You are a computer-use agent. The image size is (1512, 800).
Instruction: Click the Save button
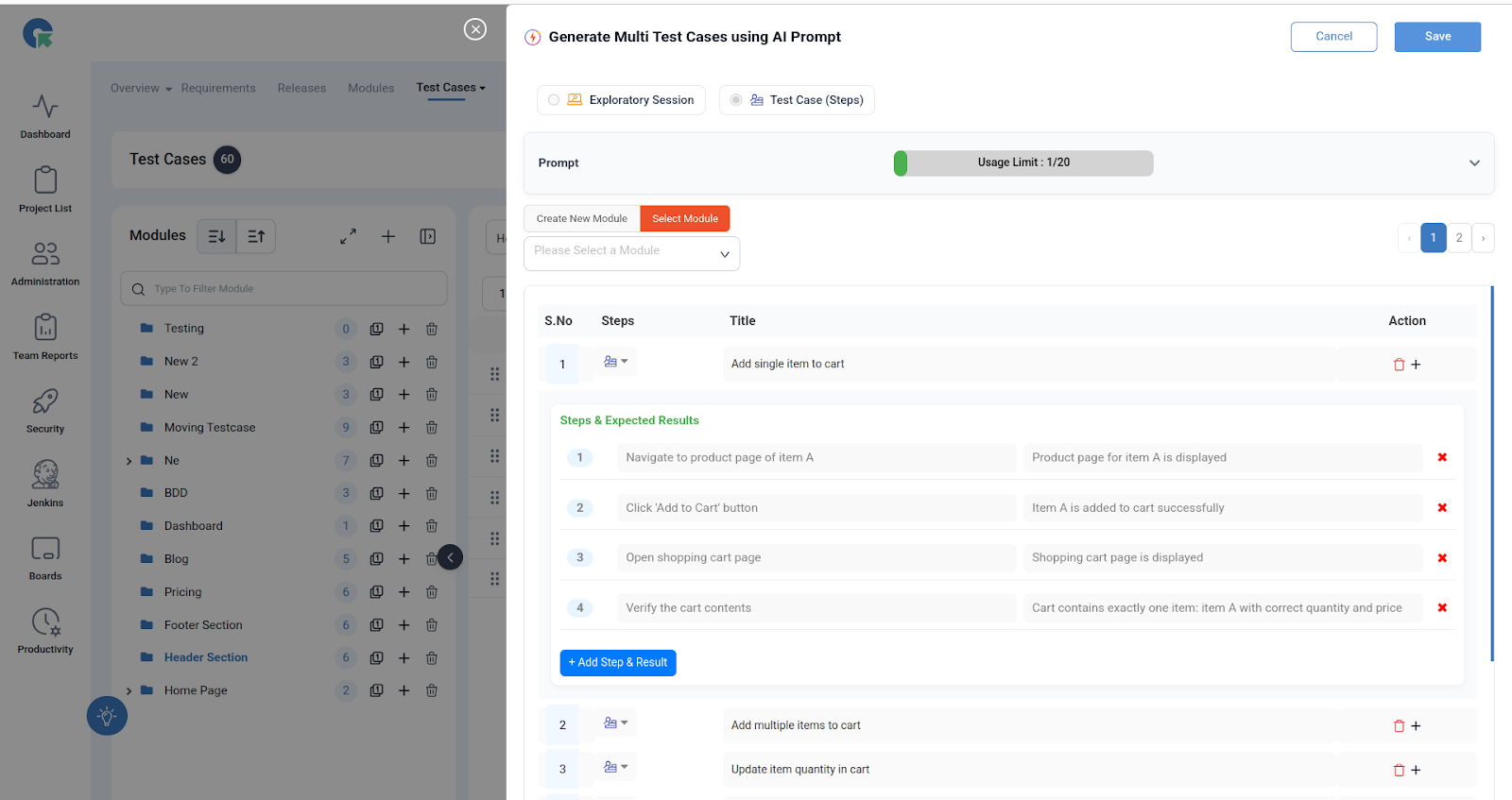pyautogui.click(x=1436, y=37)
